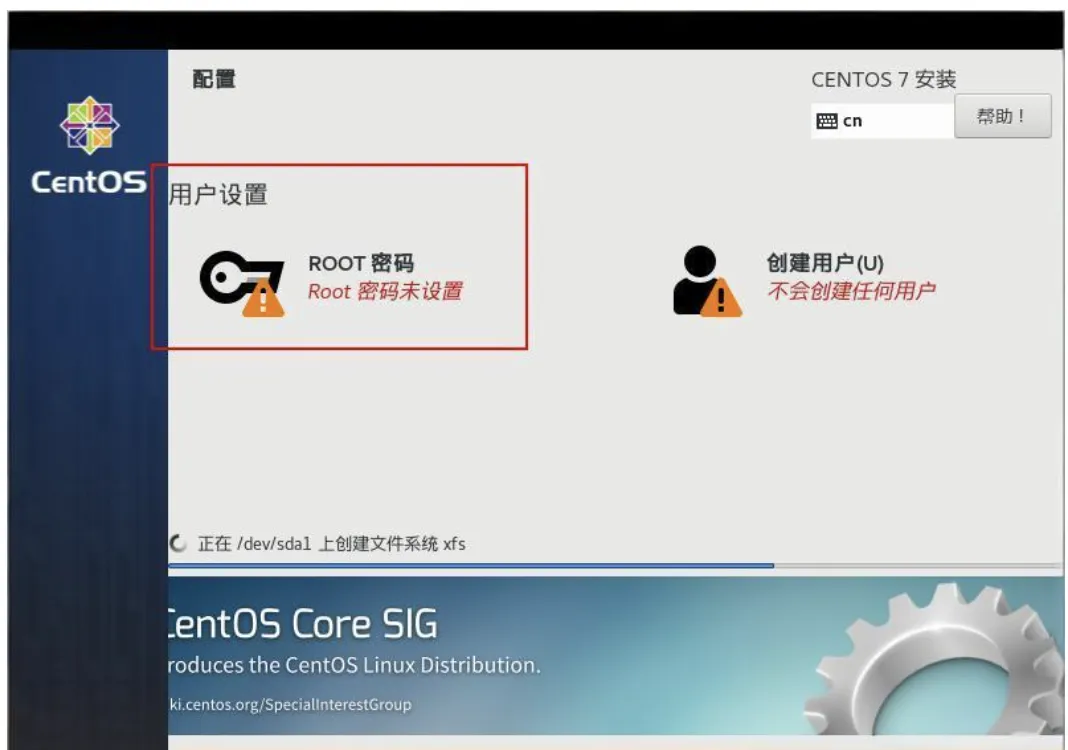This screenshot has height=750, width=1068.
Task: Select the cn keyboard layout field
Action: 882,121
